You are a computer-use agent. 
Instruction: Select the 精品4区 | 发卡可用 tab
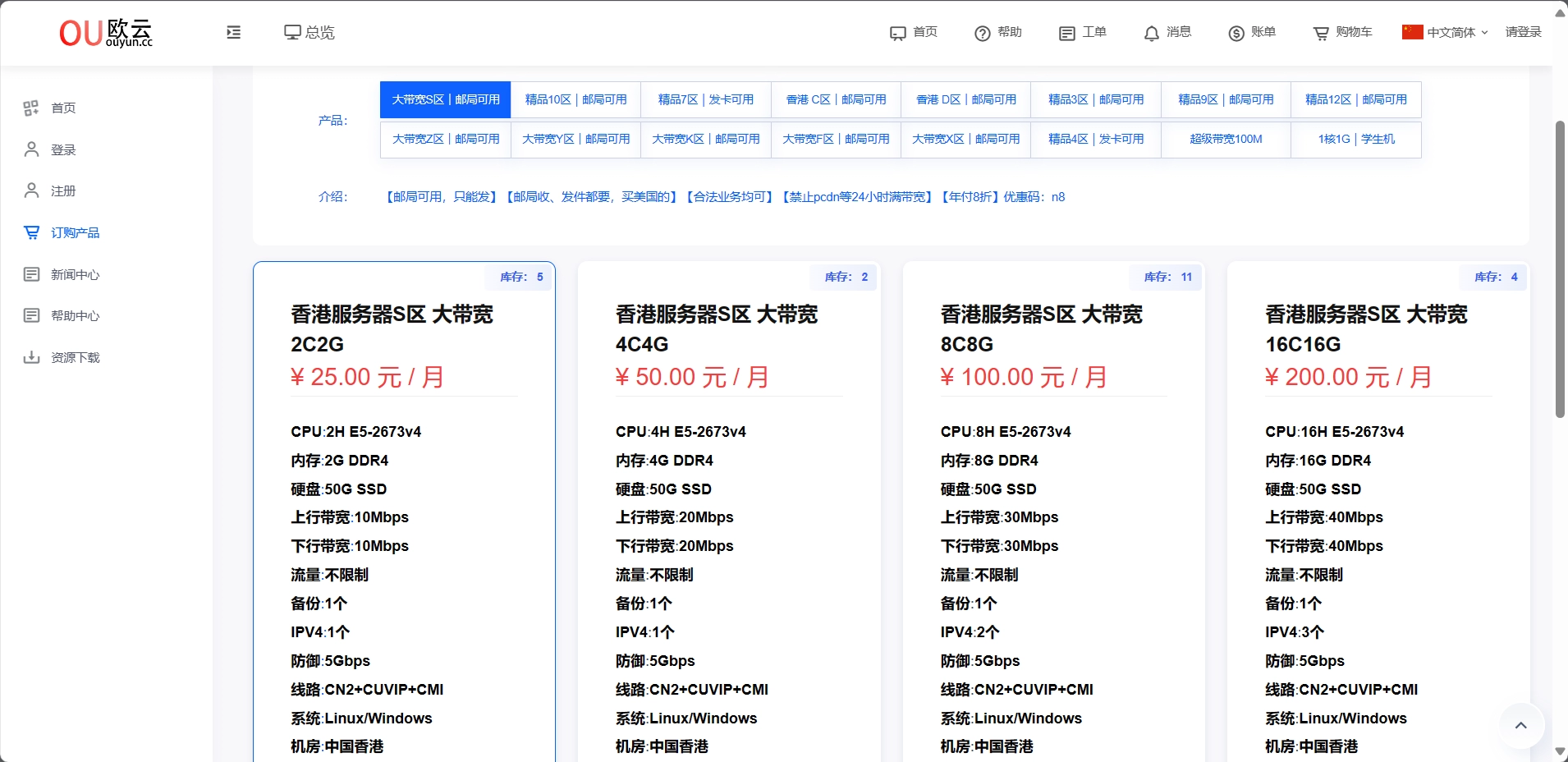coord(1096,139)
